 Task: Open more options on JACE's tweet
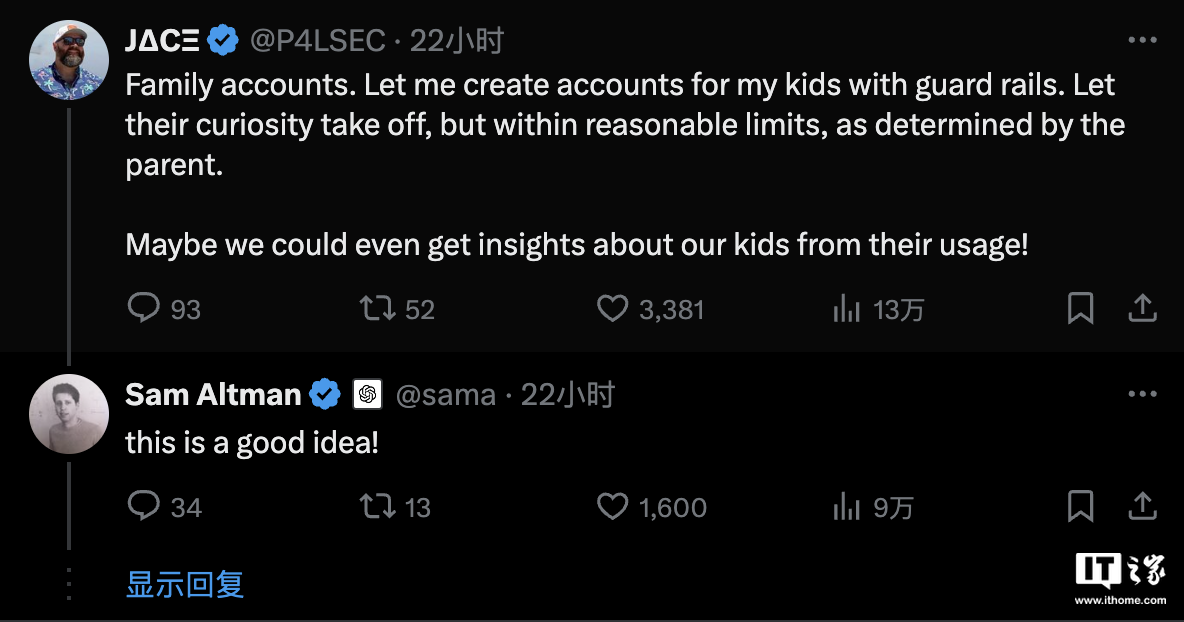[x=1142, y=40]
